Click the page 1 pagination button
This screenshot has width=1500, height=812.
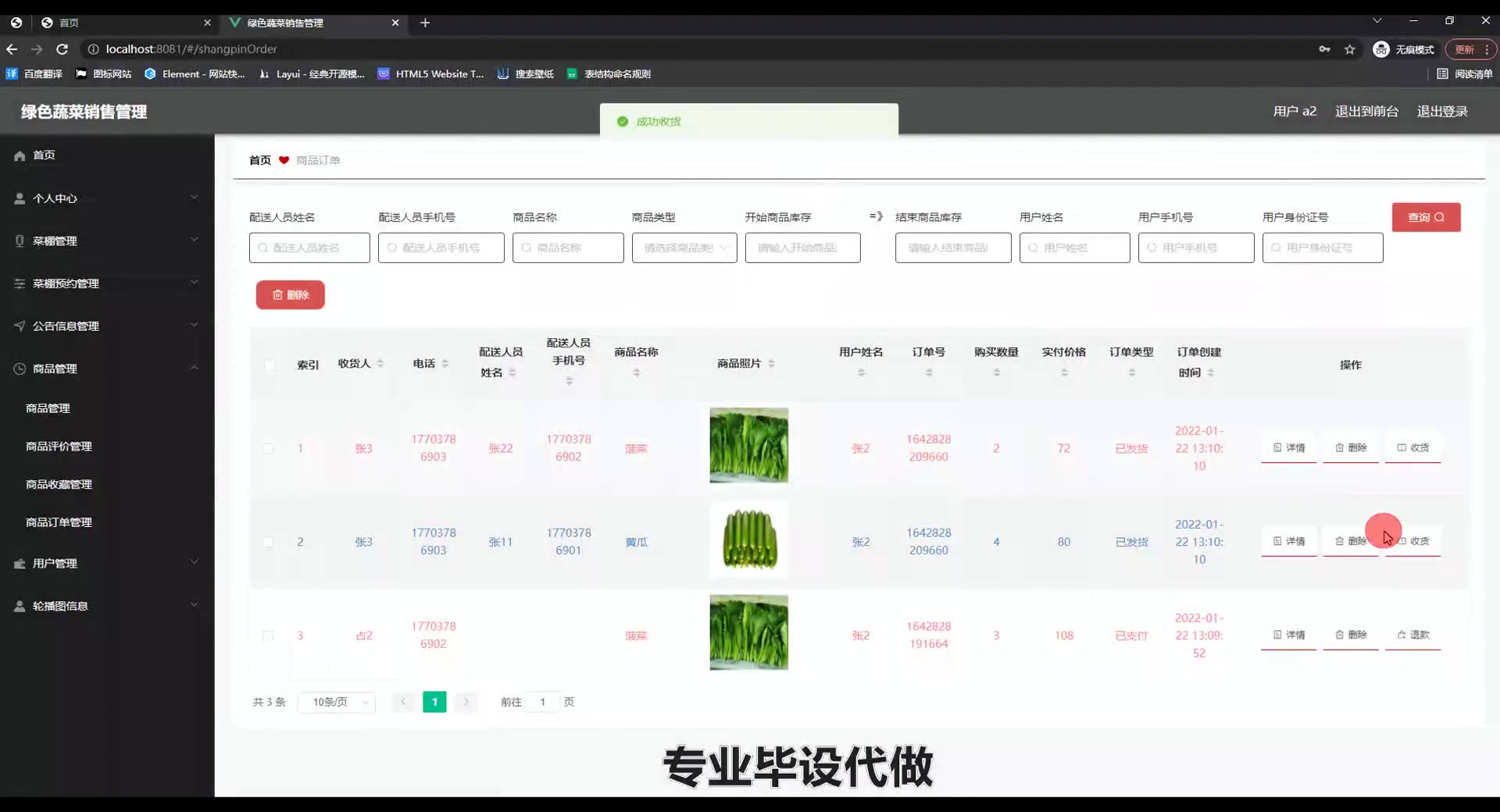[x=434, y=702]
